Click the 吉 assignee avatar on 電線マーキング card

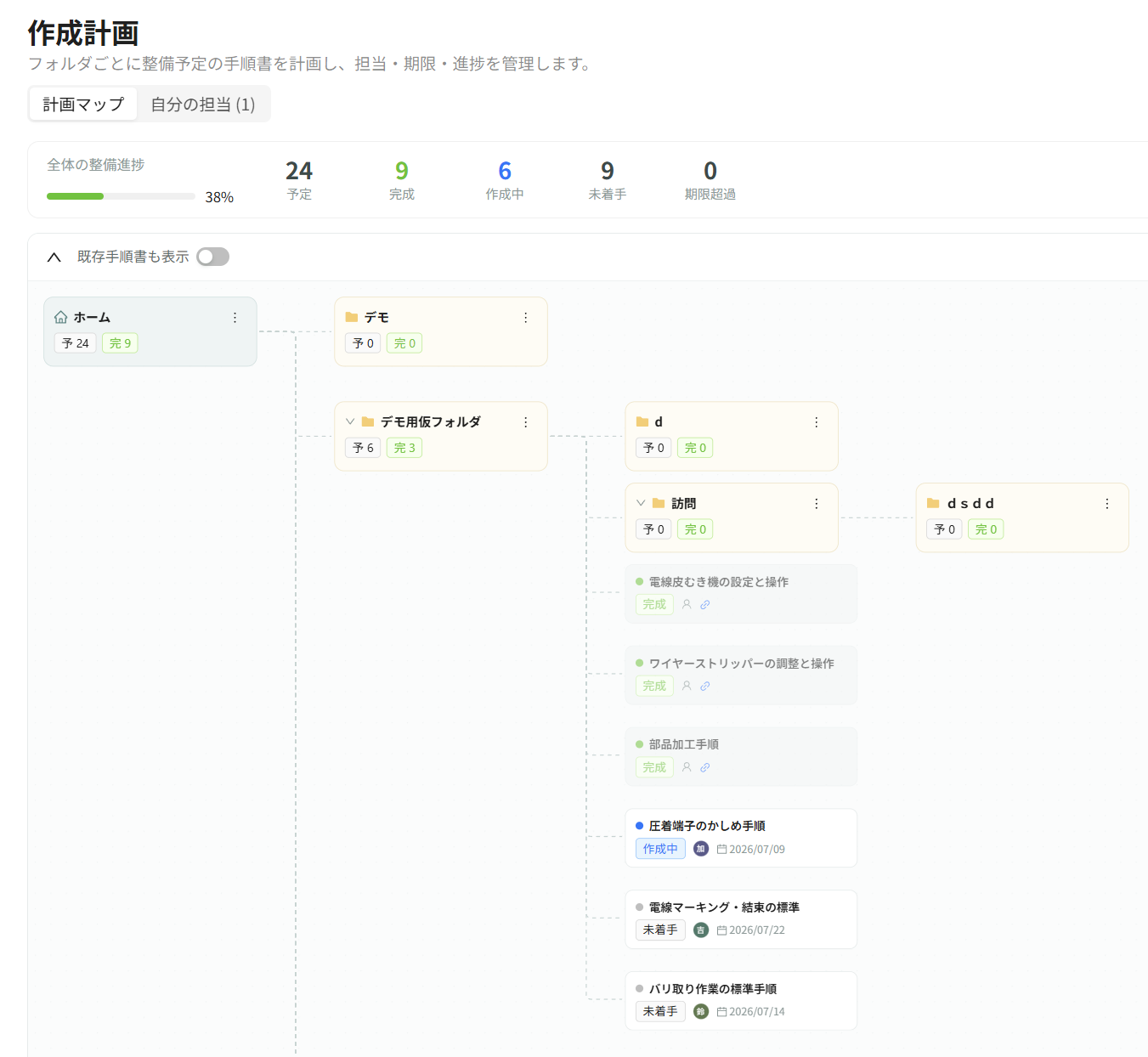(701, 930)
